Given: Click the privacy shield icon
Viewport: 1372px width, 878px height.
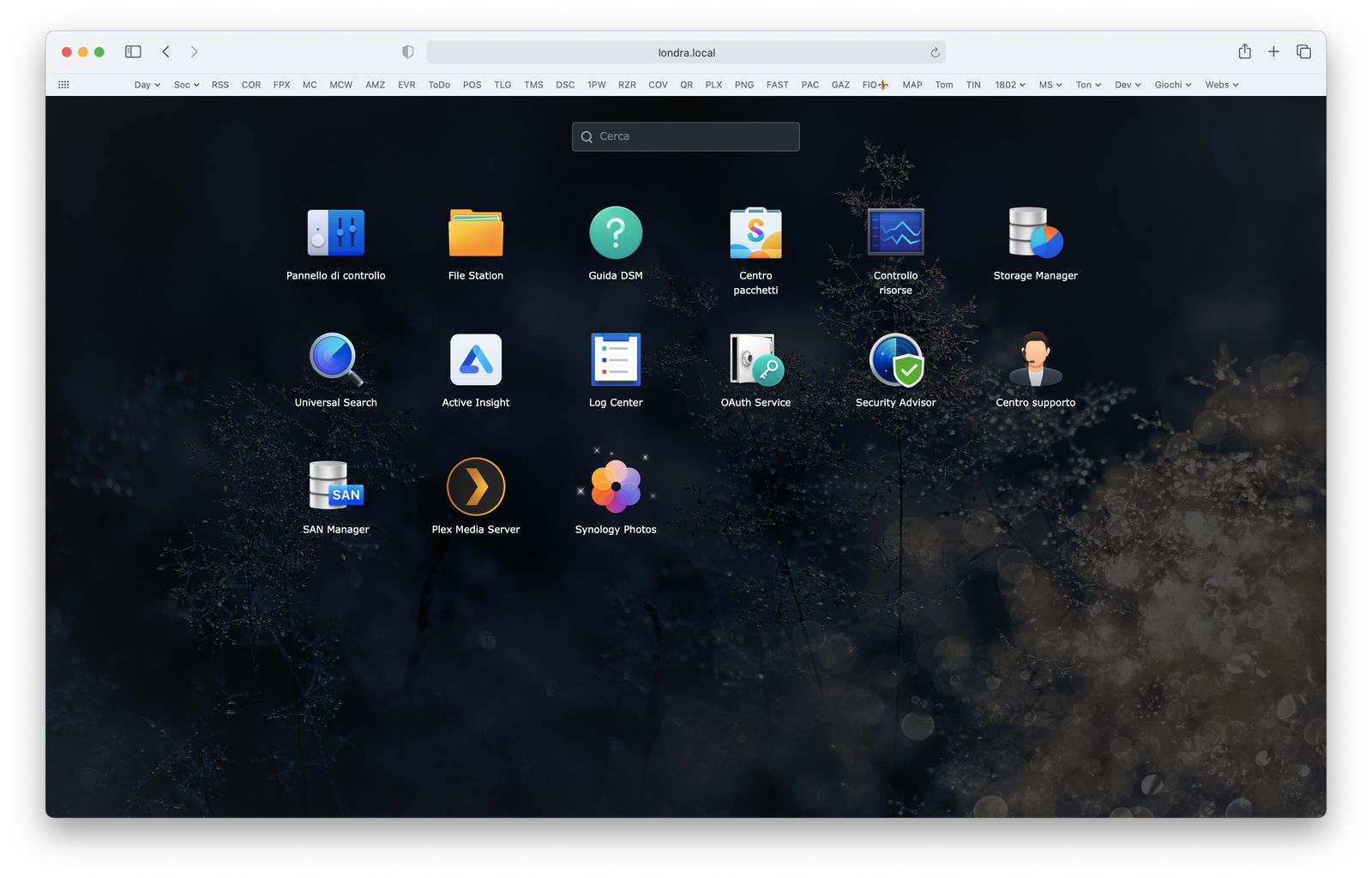Looking at the screenshot, I should [x=408, y=52].
